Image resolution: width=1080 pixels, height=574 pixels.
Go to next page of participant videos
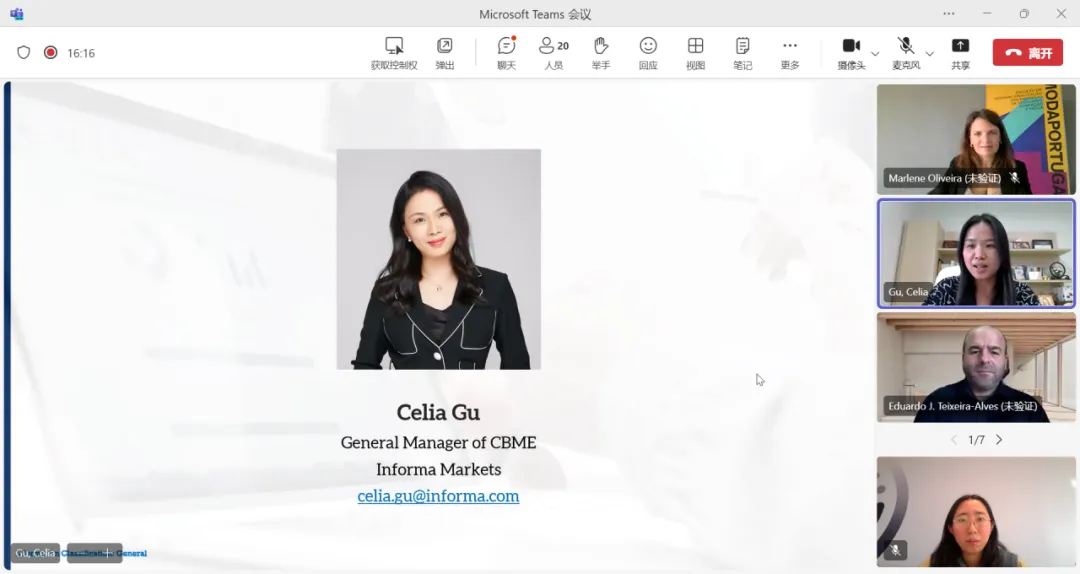[x=999, y=440]
